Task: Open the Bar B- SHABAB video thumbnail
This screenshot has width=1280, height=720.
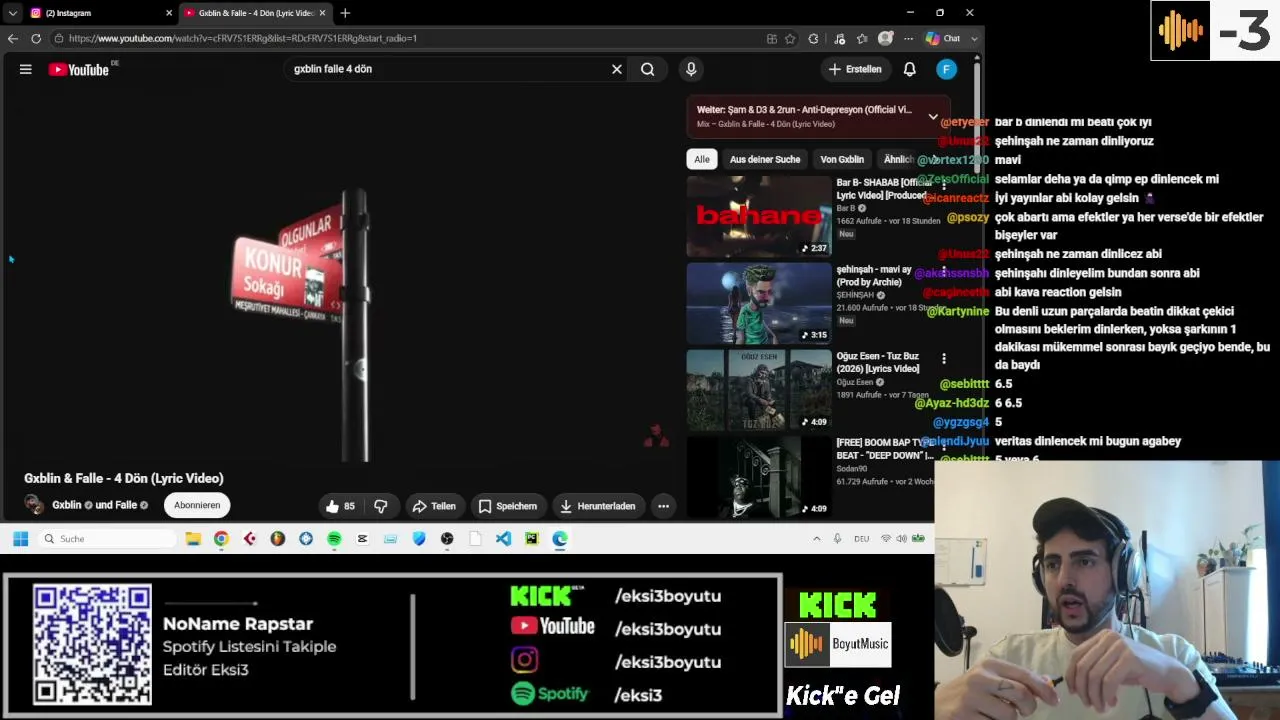Action: (x=759, y=217)
